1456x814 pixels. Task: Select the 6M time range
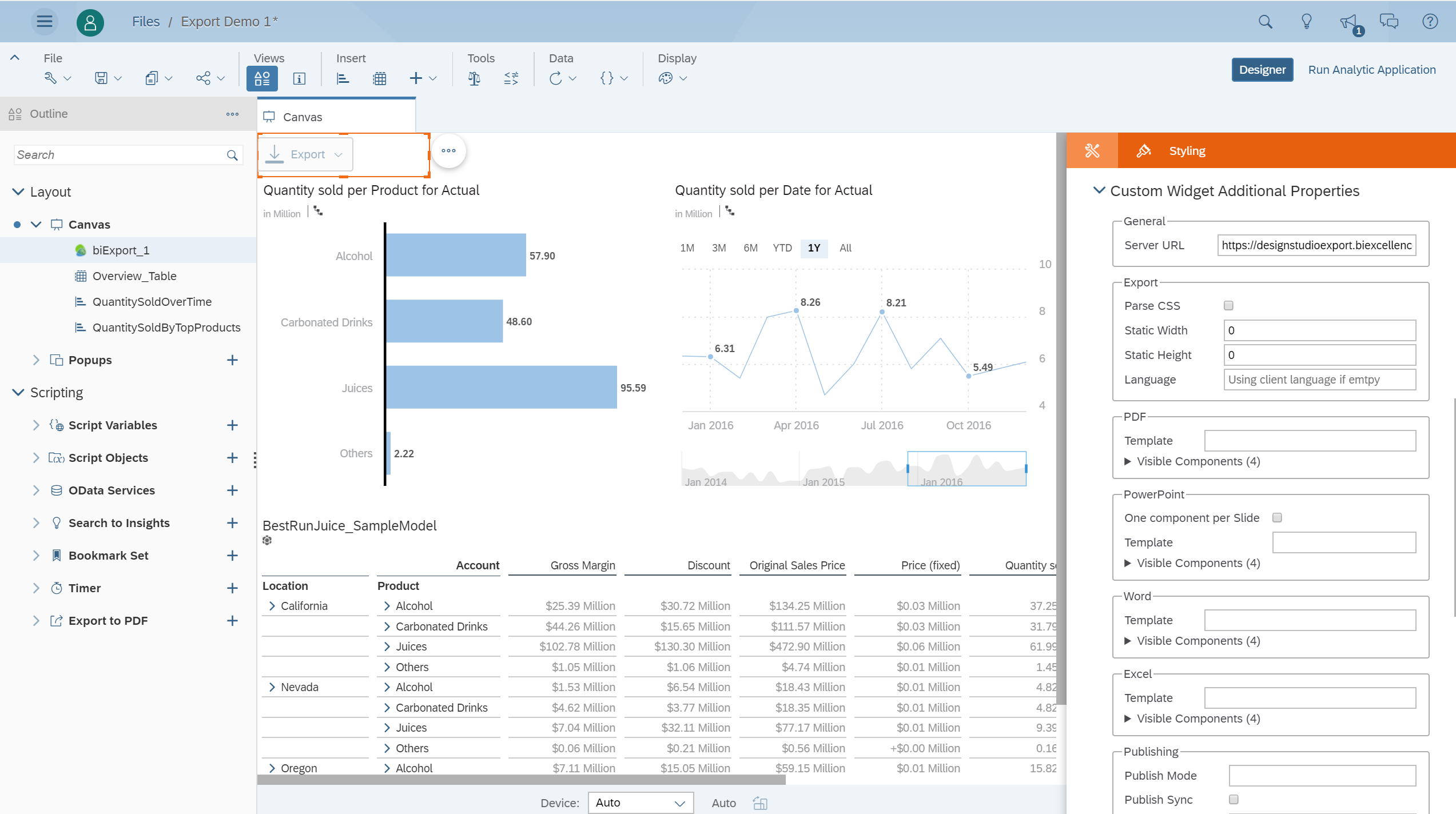[x=750, y=248]
